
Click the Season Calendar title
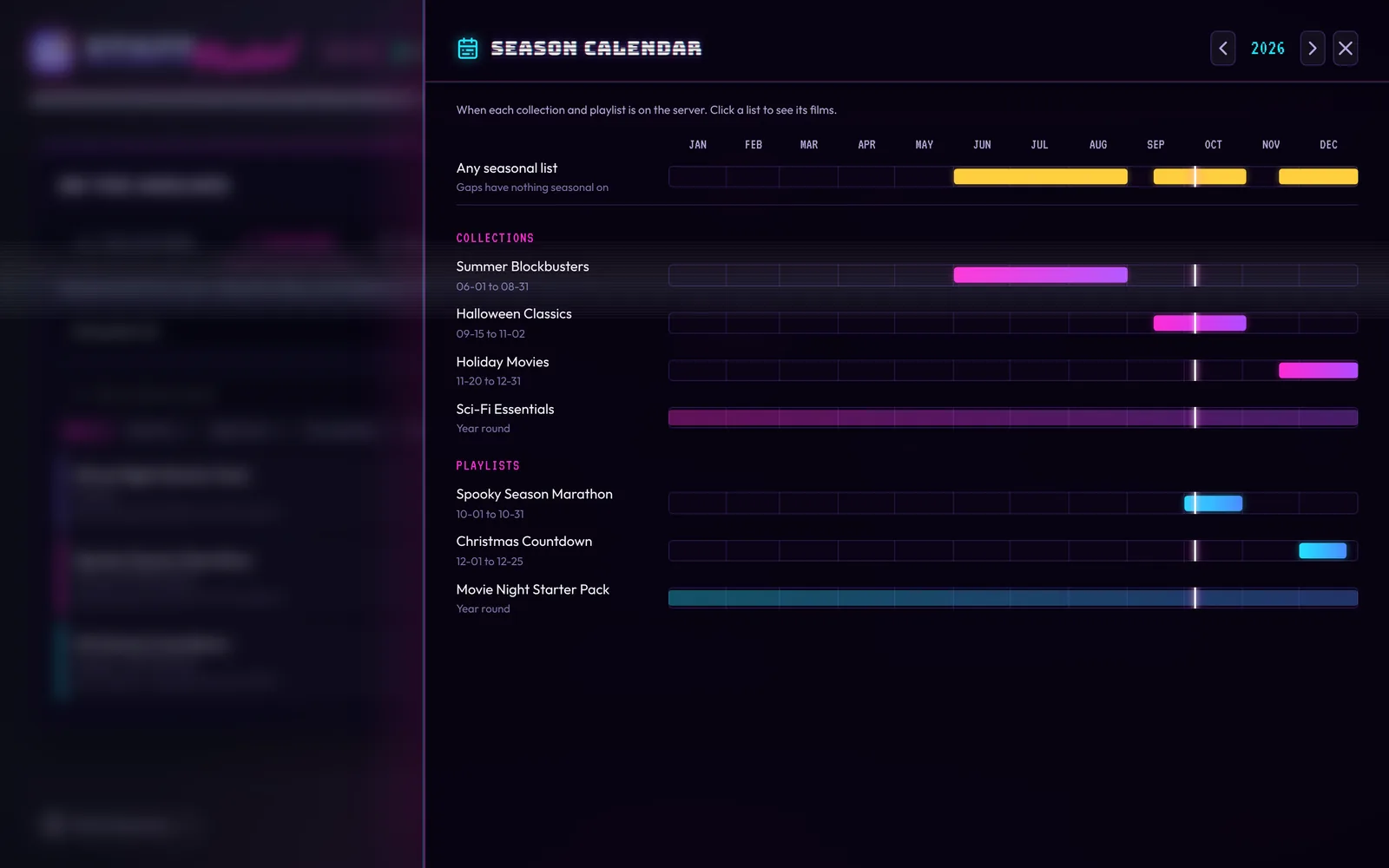click(596, 49)
